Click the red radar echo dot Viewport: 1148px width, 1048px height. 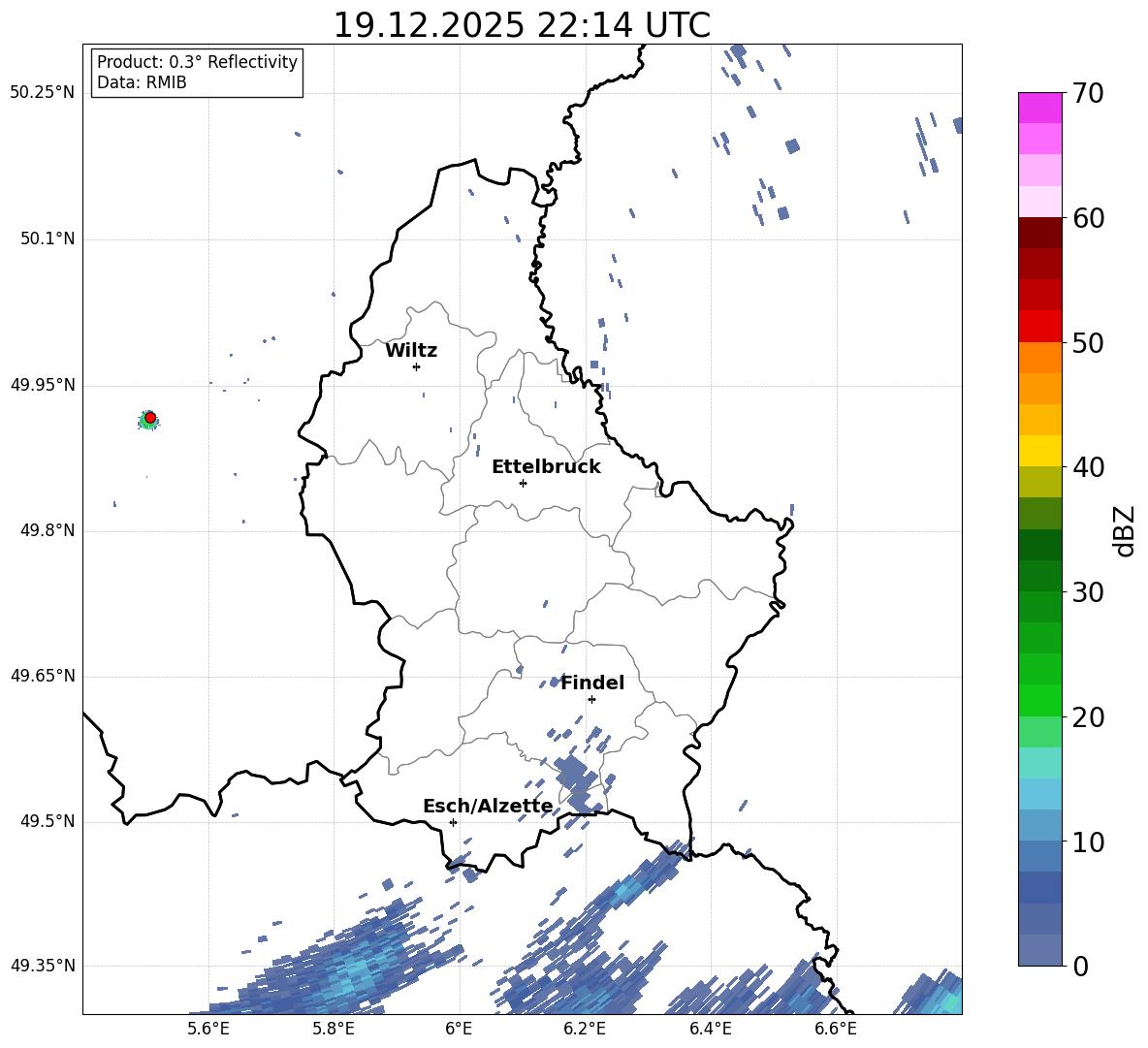pos(150,418)
